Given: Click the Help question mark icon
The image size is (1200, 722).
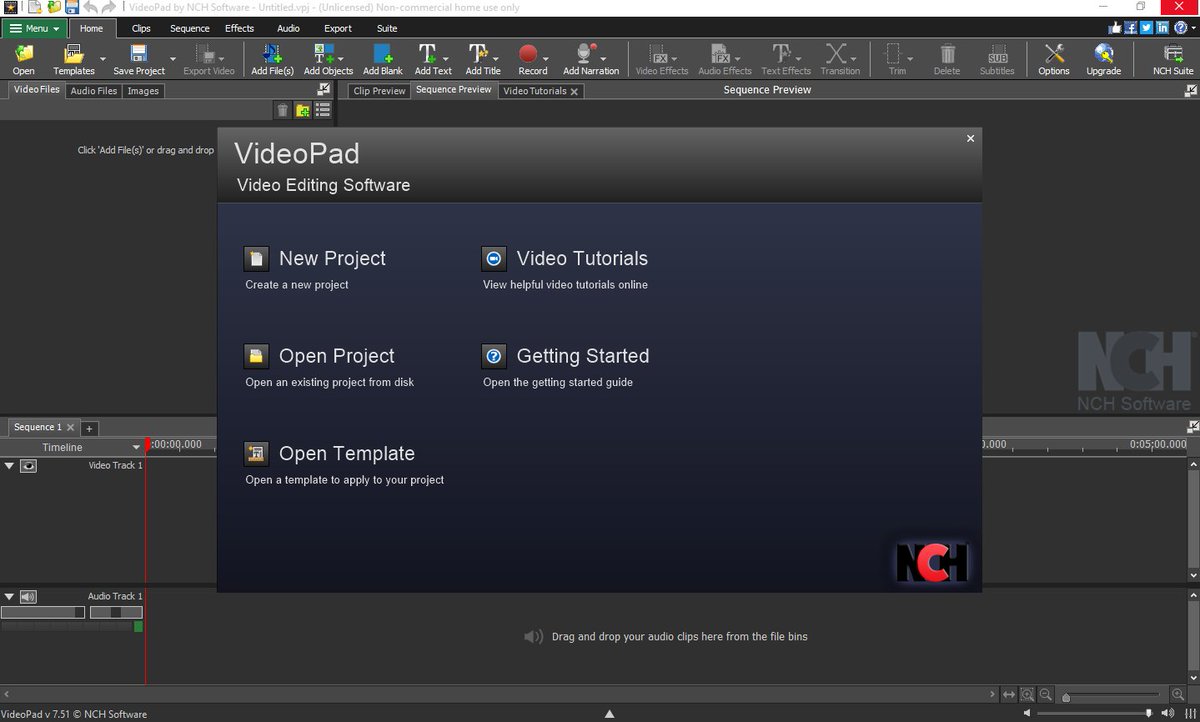Looking at the screenshot, I should (1180, 28).
